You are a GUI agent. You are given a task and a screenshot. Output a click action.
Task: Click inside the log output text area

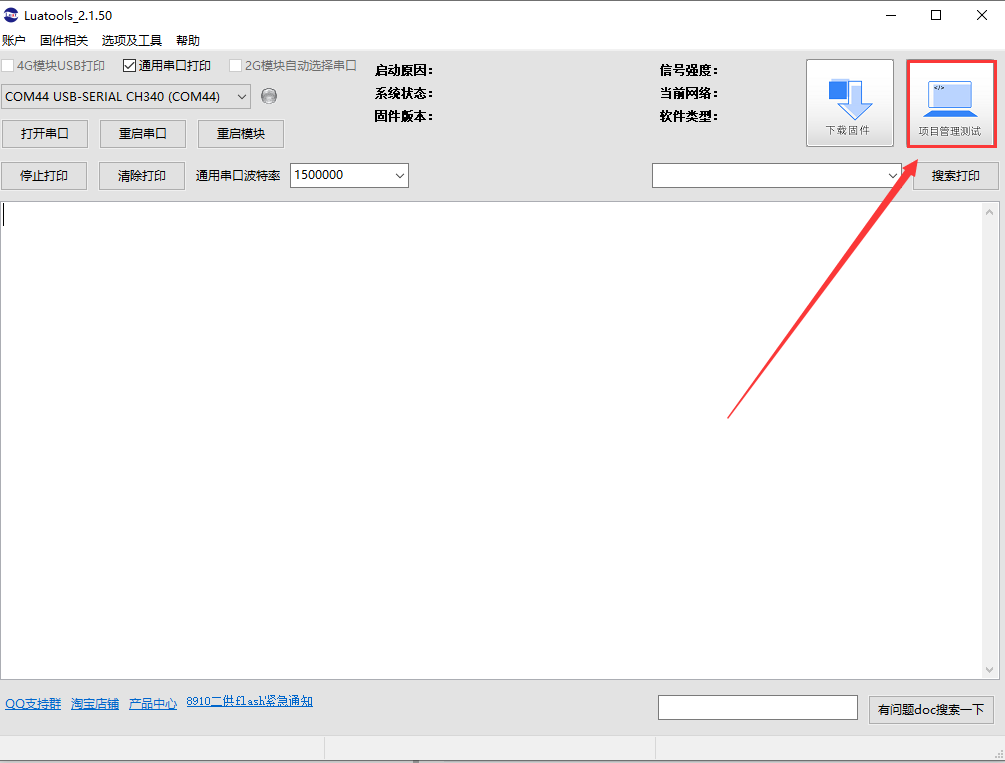click(x=491, y=440)
